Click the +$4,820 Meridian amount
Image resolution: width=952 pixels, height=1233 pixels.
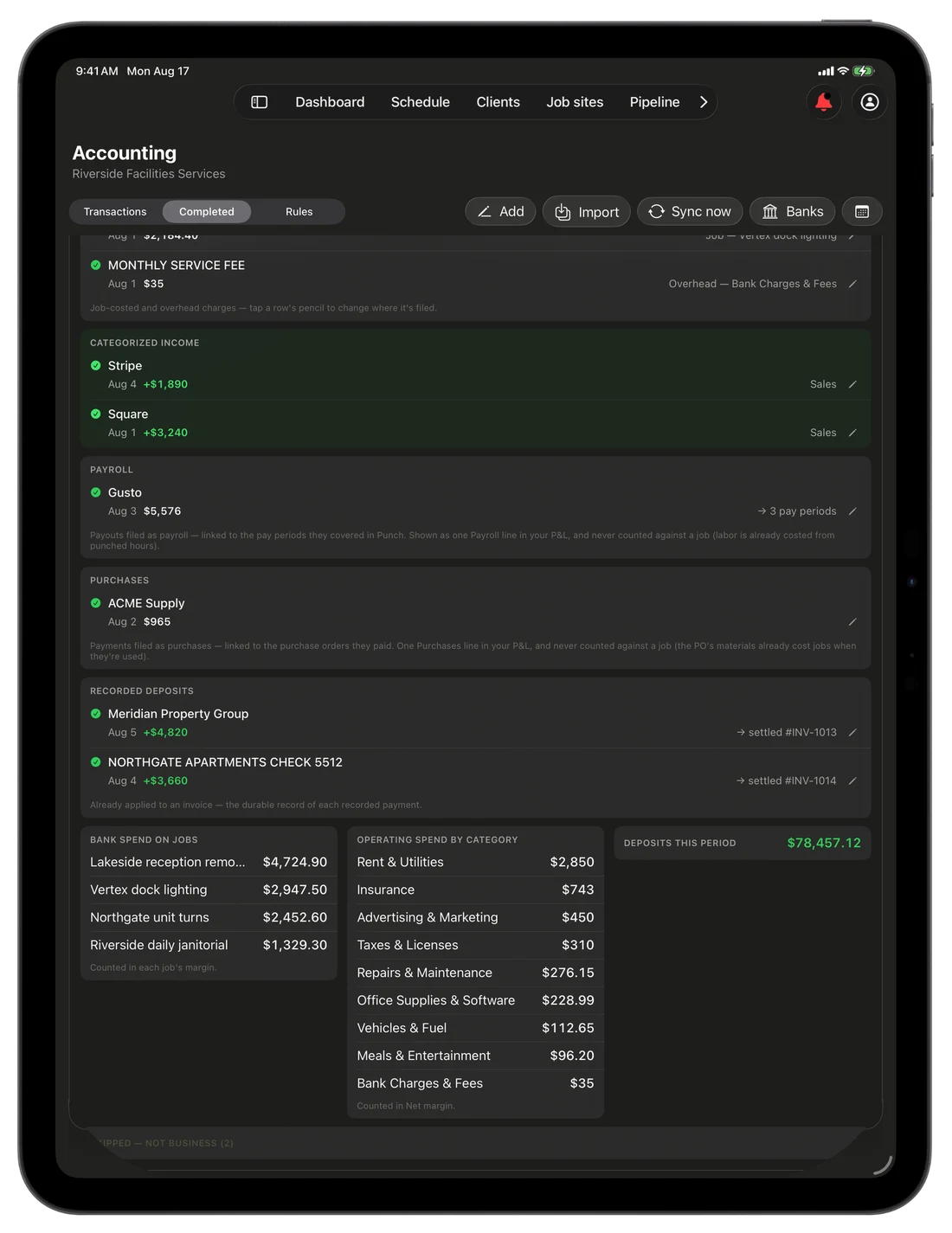tap(165, 732)
